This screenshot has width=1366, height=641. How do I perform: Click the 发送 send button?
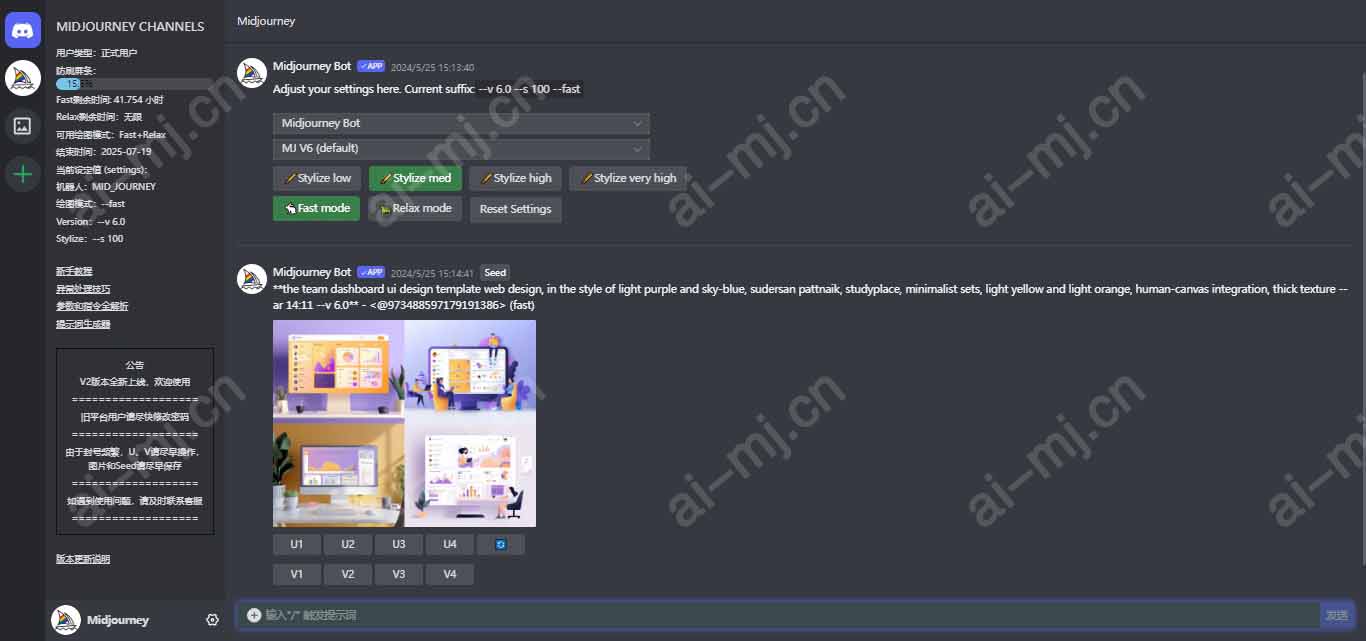click(x=1335, y=615)
